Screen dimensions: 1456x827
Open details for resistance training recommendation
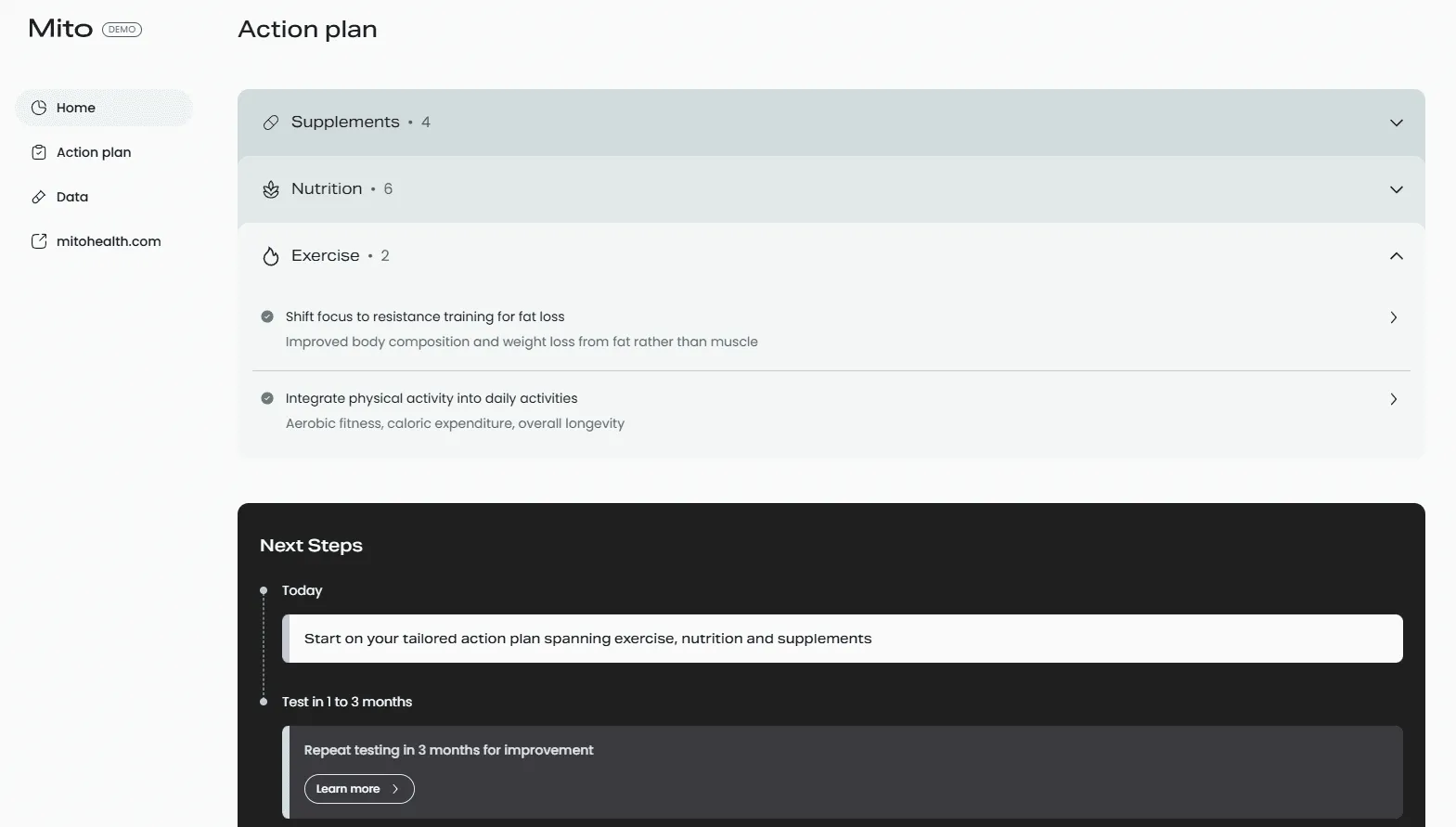pos(1393,317)
